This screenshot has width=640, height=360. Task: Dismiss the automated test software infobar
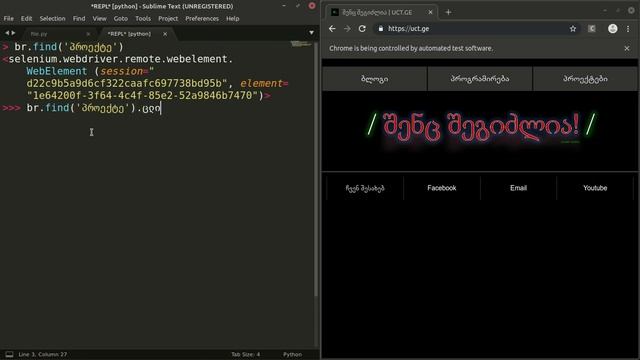tap(627, 48)
